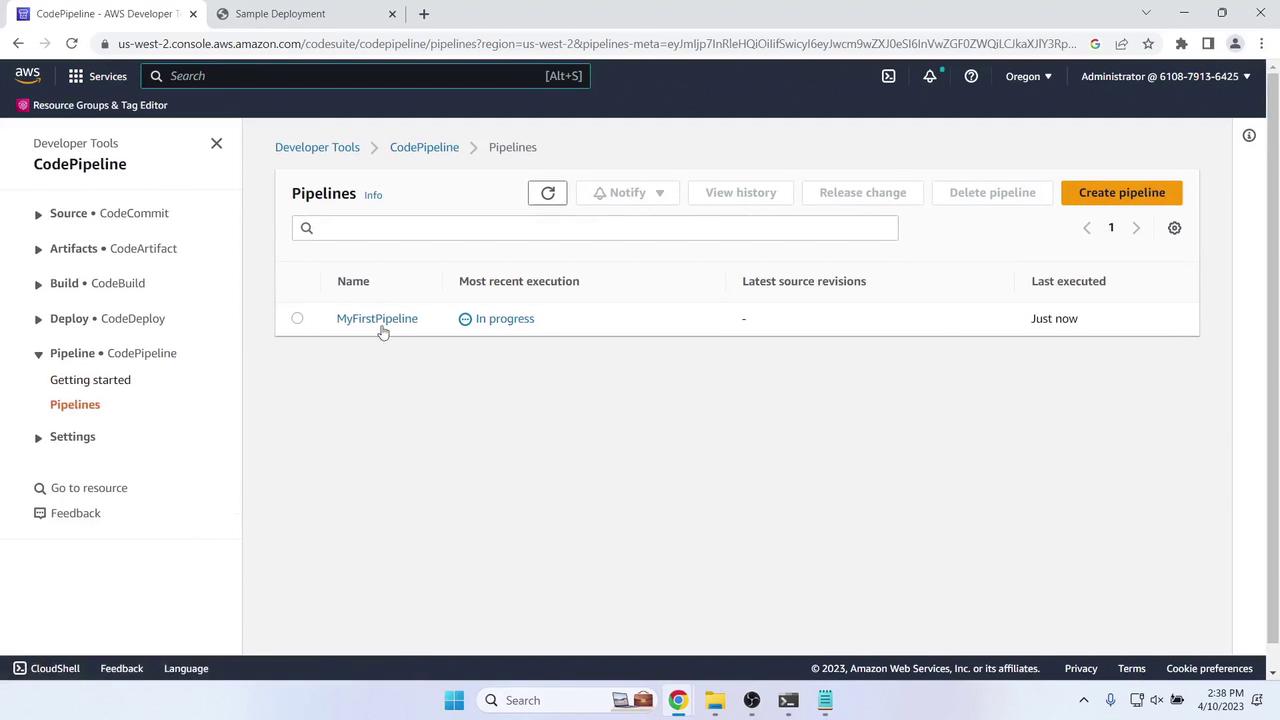The width and height of the screenshot is (1280, 720).
Task: Sort by the Last executed column header
Action: coord(1068,281)
